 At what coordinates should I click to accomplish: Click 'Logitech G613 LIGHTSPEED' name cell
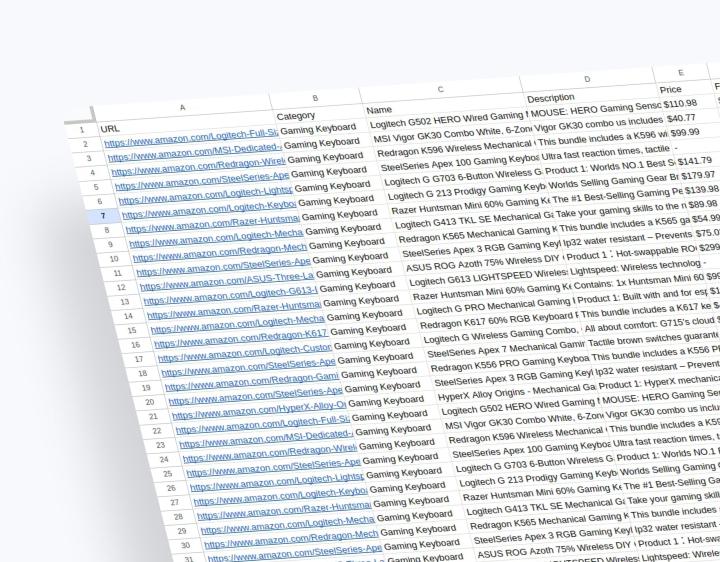point(489,278)
